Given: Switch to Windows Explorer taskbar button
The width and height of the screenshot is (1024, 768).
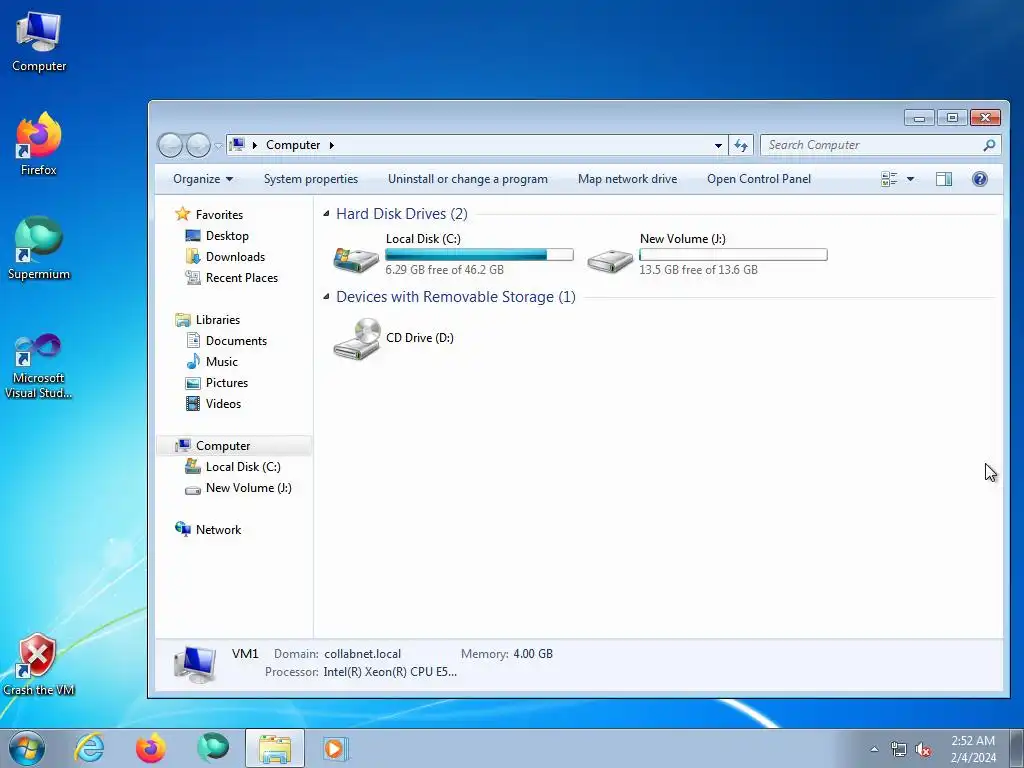Looking at the screenshot, I should [275, 748].
